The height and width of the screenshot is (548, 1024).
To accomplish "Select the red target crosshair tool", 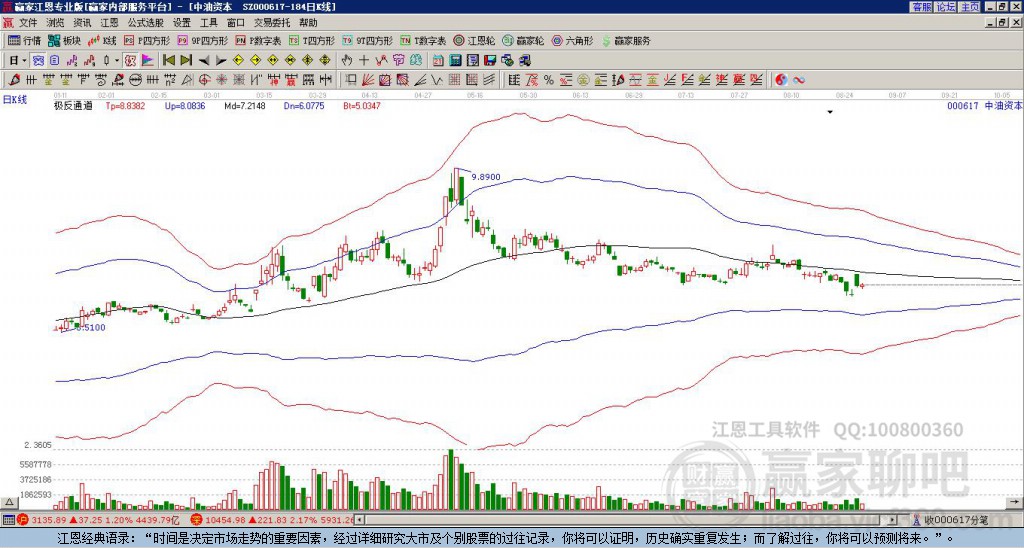I will coord(204,80).
